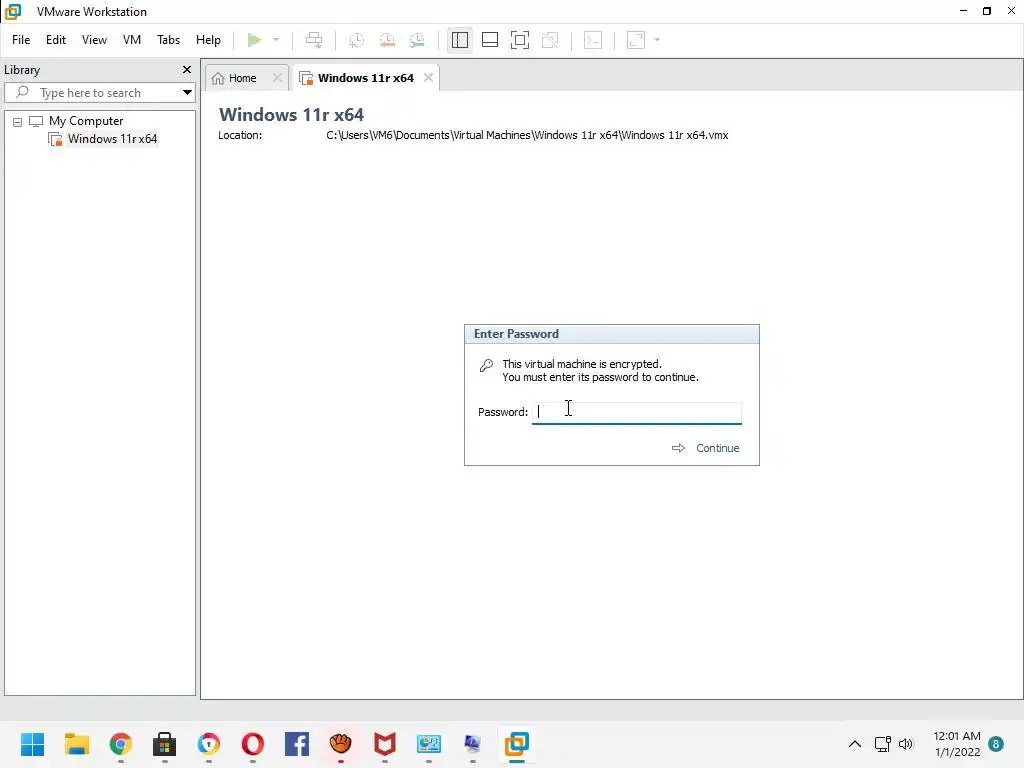This screenshot has width=1024, height=768.
Task: Click the baseball glove taskbar icon
Action: (341, 744)
